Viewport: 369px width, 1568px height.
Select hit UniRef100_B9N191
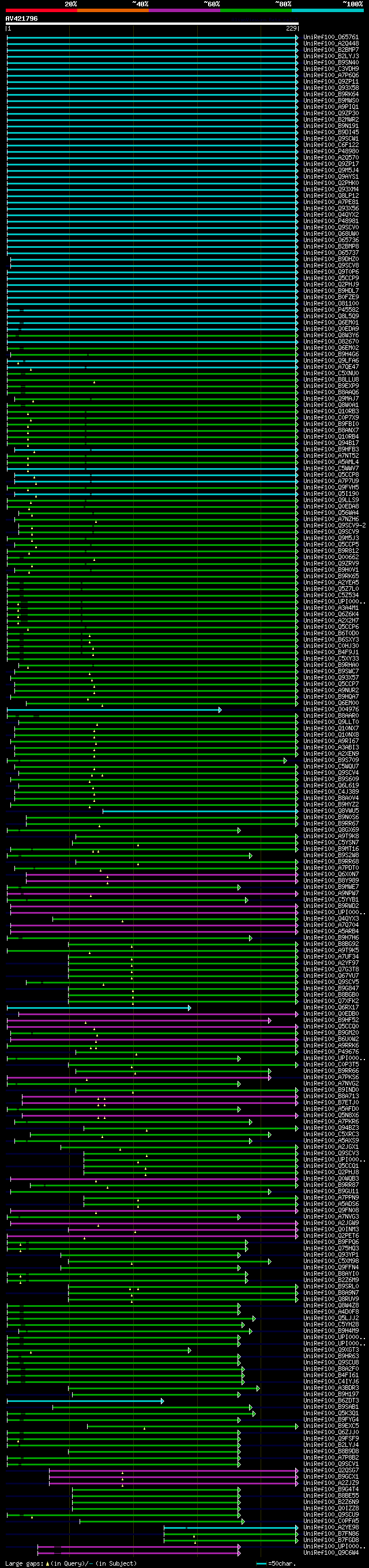click(332, 126)
